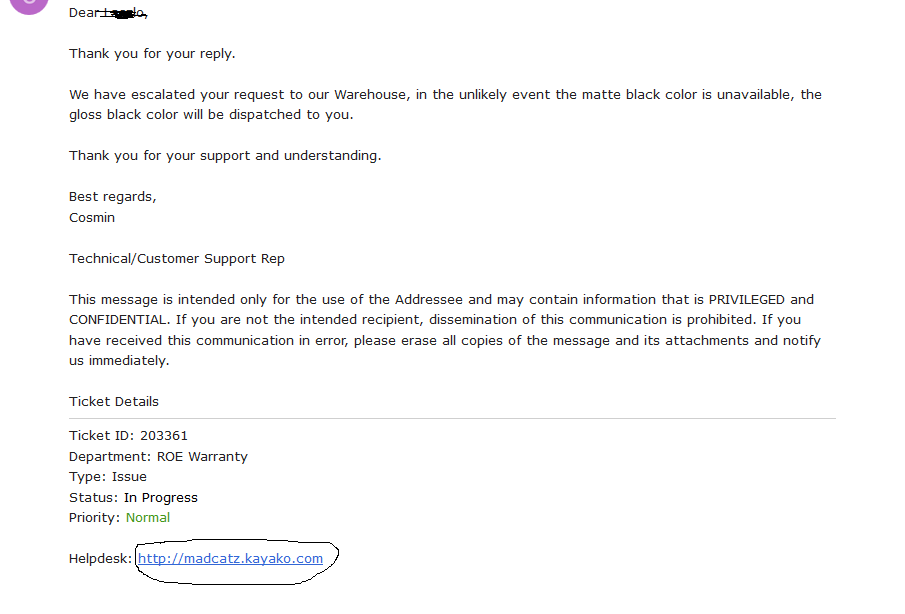The height and width of the screenshot is (614, 905).
Task: Click the green Normal priority value
Action: [148, 518]
